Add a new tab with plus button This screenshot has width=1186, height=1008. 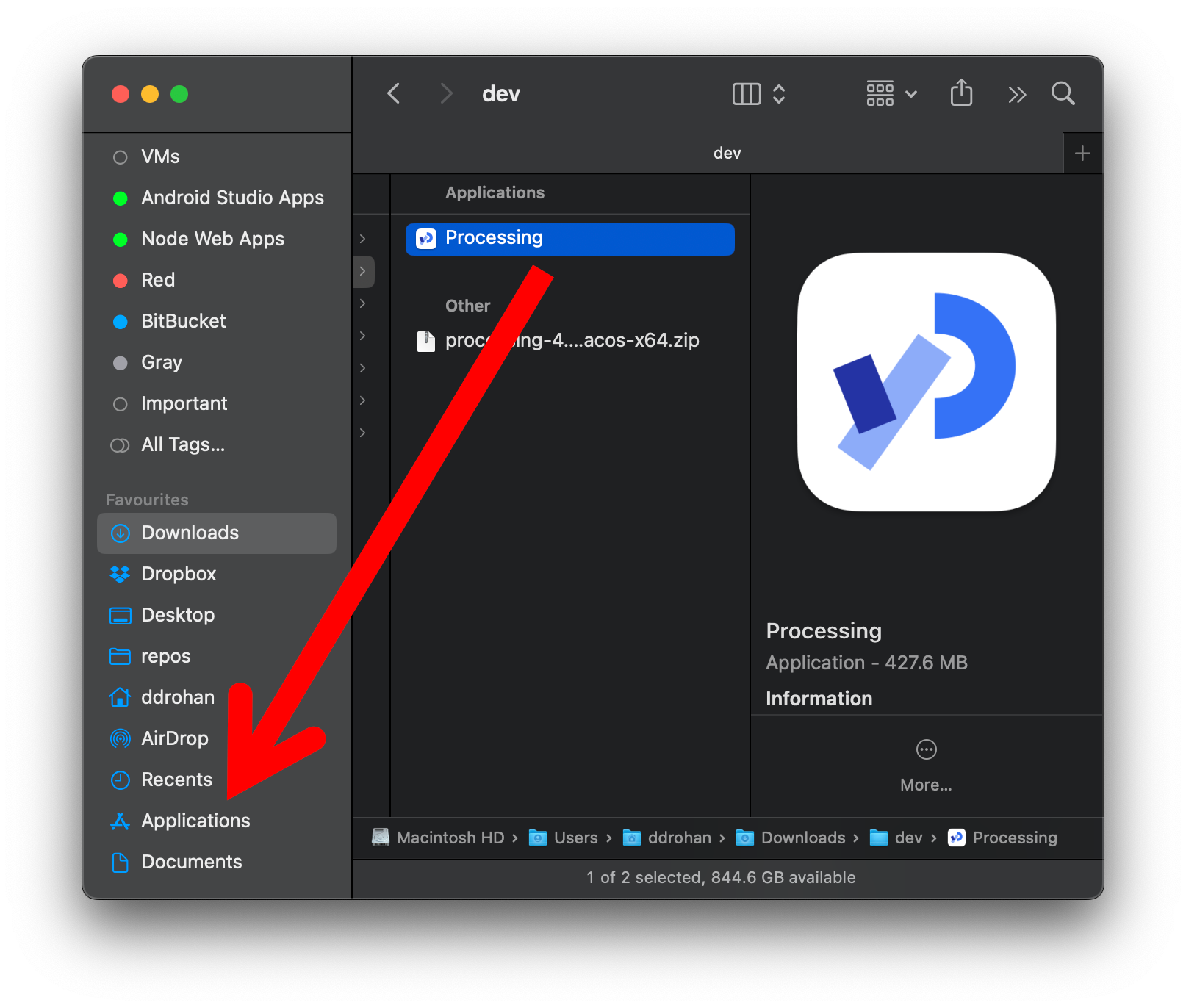click(x=1082, y=153)
